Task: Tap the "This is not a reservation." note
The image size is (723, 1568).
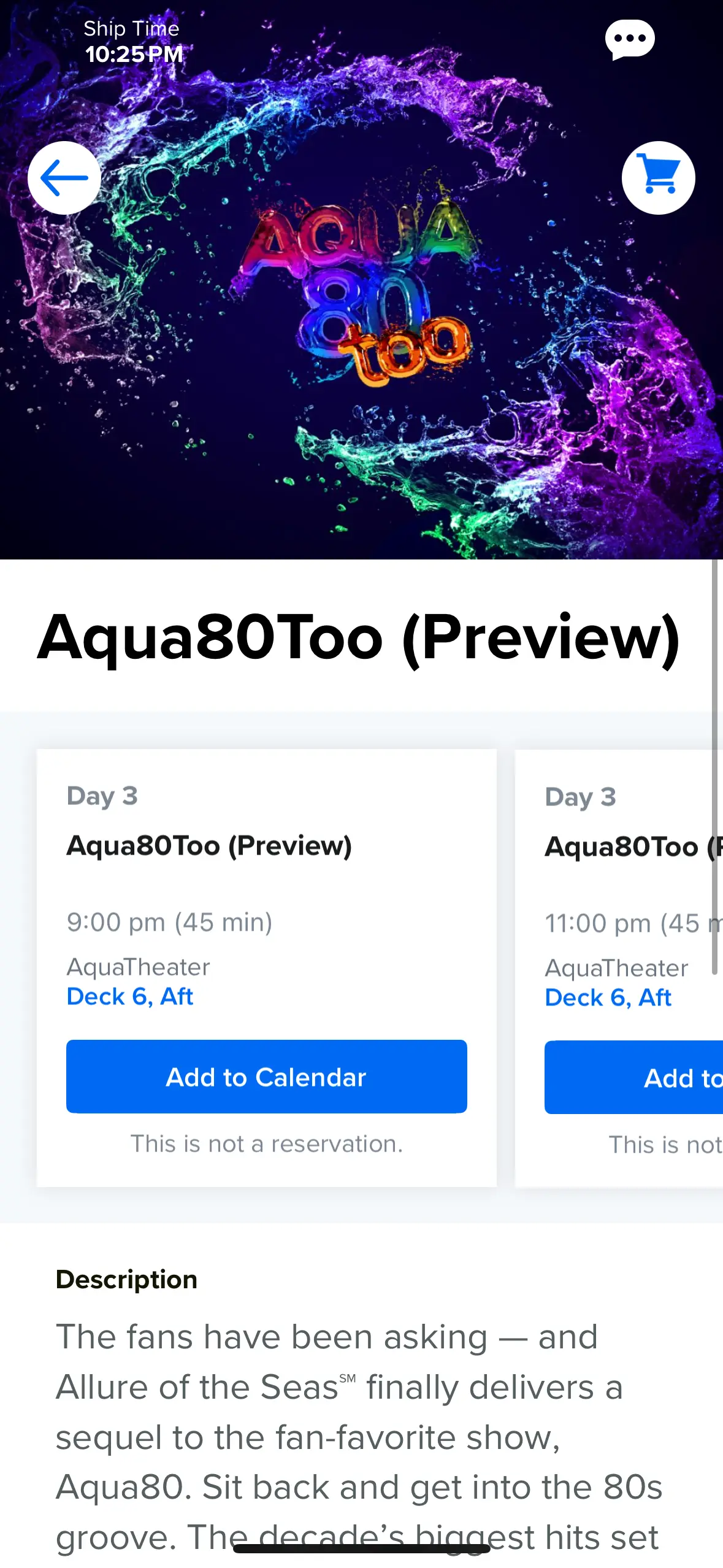Action: 266,1144
